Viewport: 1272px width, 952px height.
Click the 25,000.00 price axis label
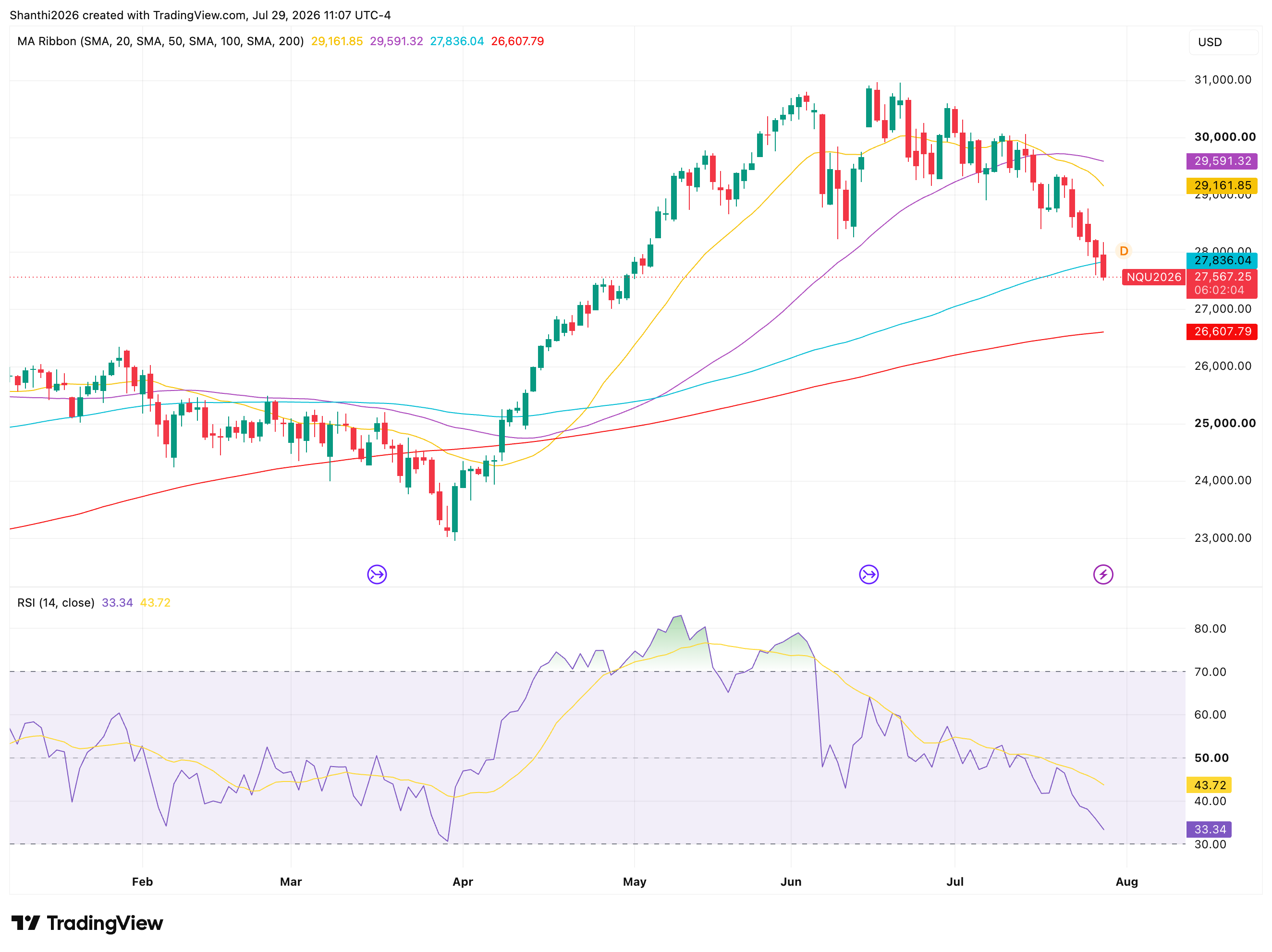pos(1225,423)
